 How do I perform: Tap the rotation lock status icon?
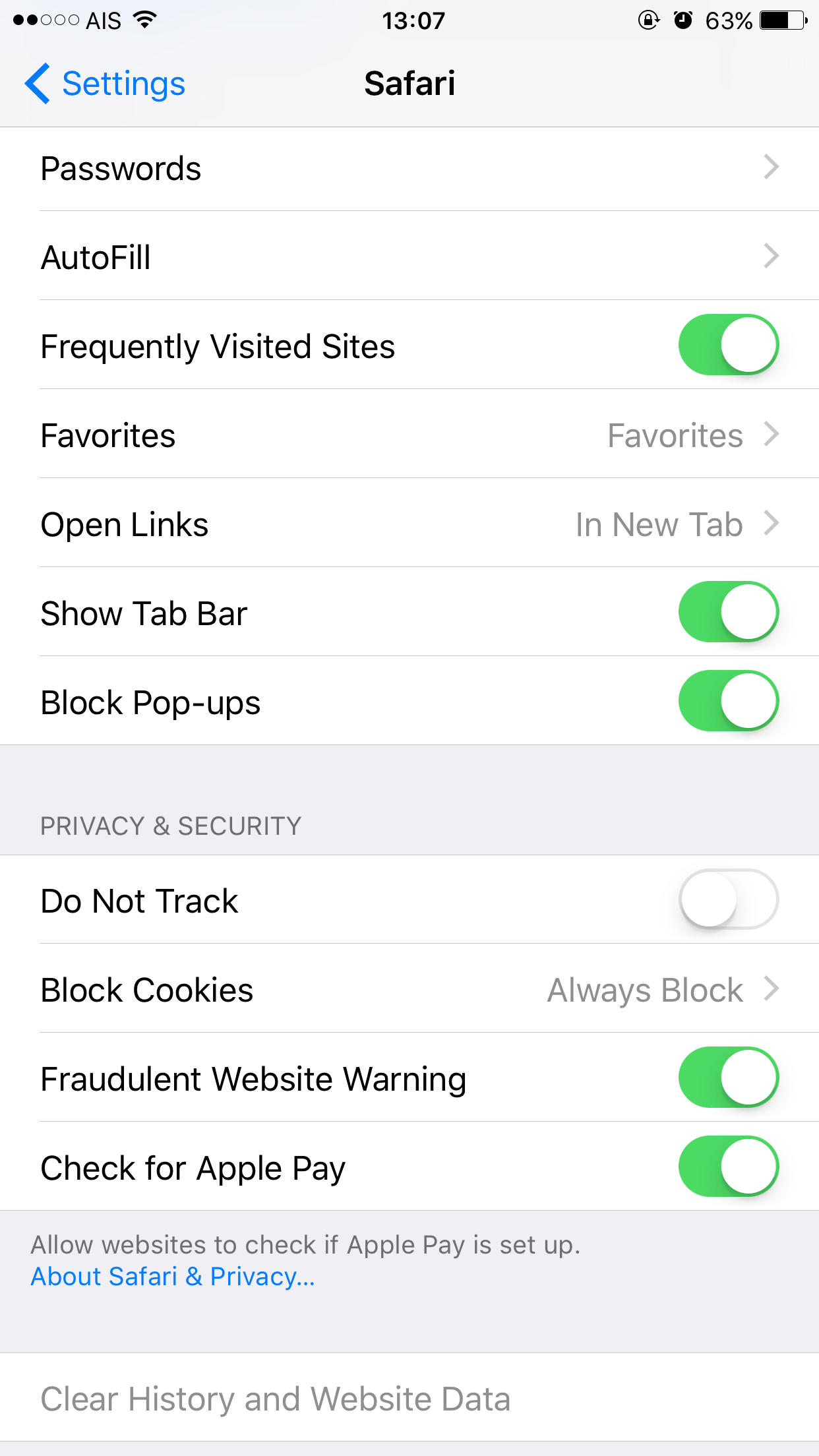point(649,20)
